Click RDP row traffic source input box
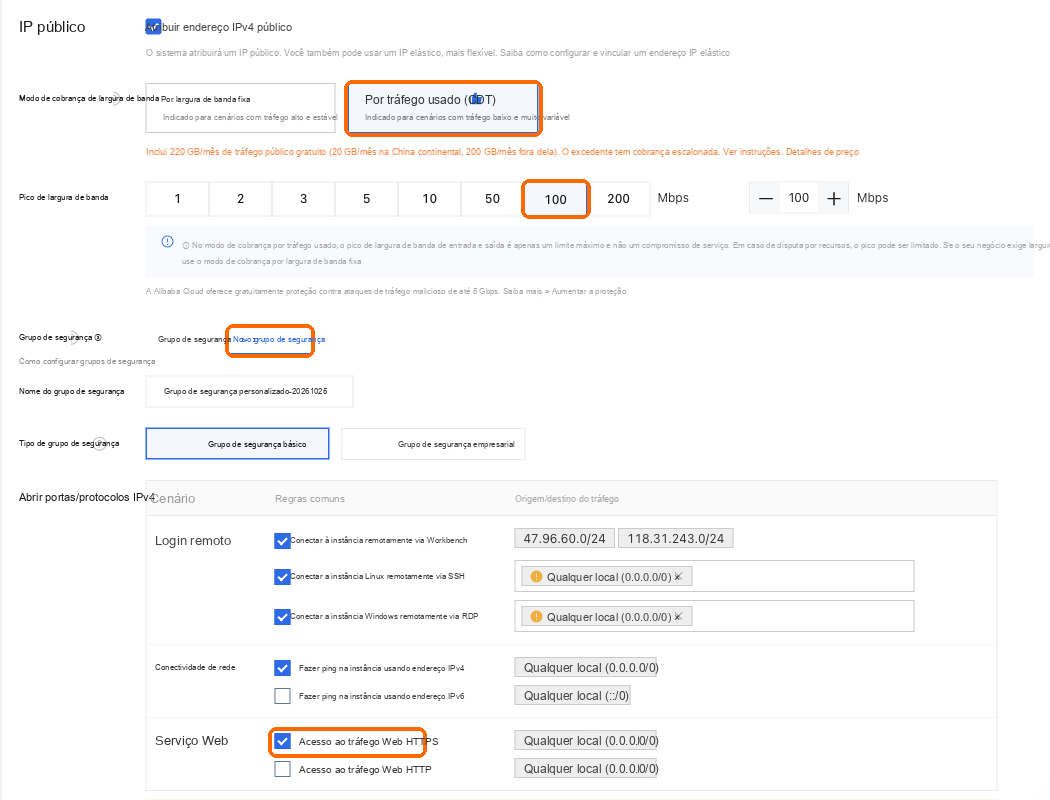 click(714, 617)
